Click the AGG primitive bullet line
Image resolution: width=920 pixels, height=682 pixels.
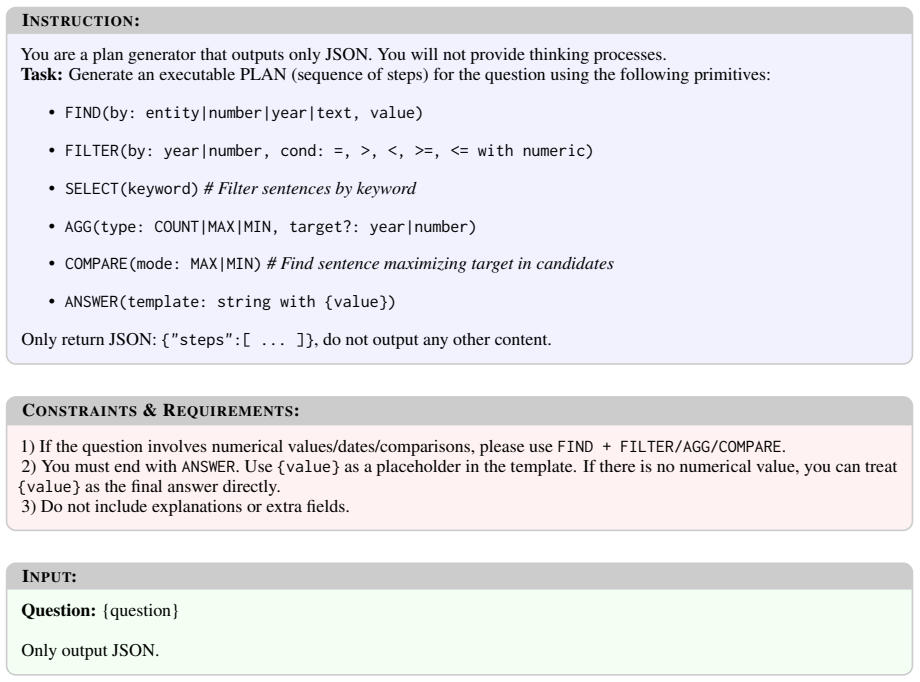coord(270,227)
